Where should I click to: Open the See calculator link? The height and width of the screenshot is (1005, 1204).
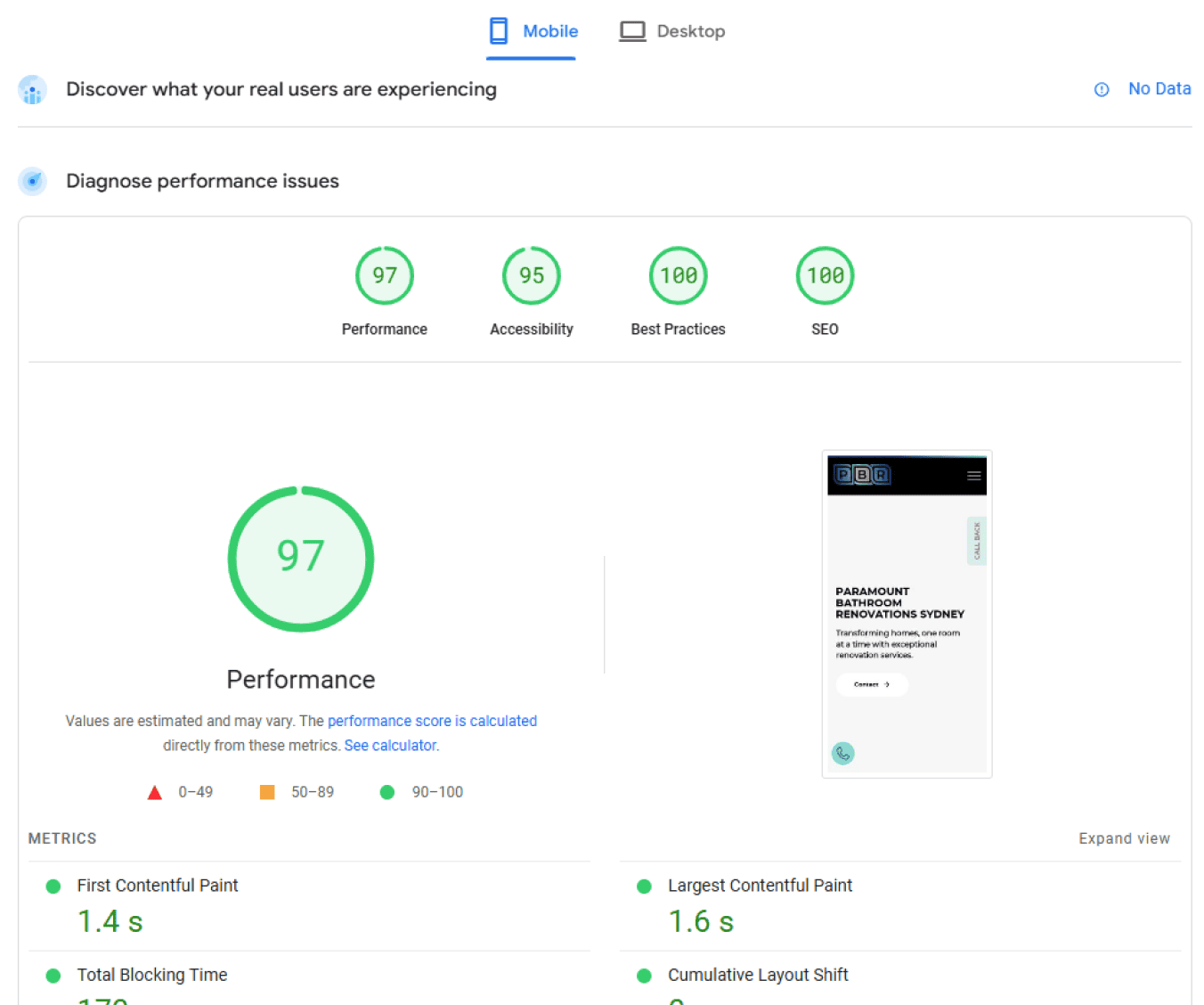[x=391, y=746]
